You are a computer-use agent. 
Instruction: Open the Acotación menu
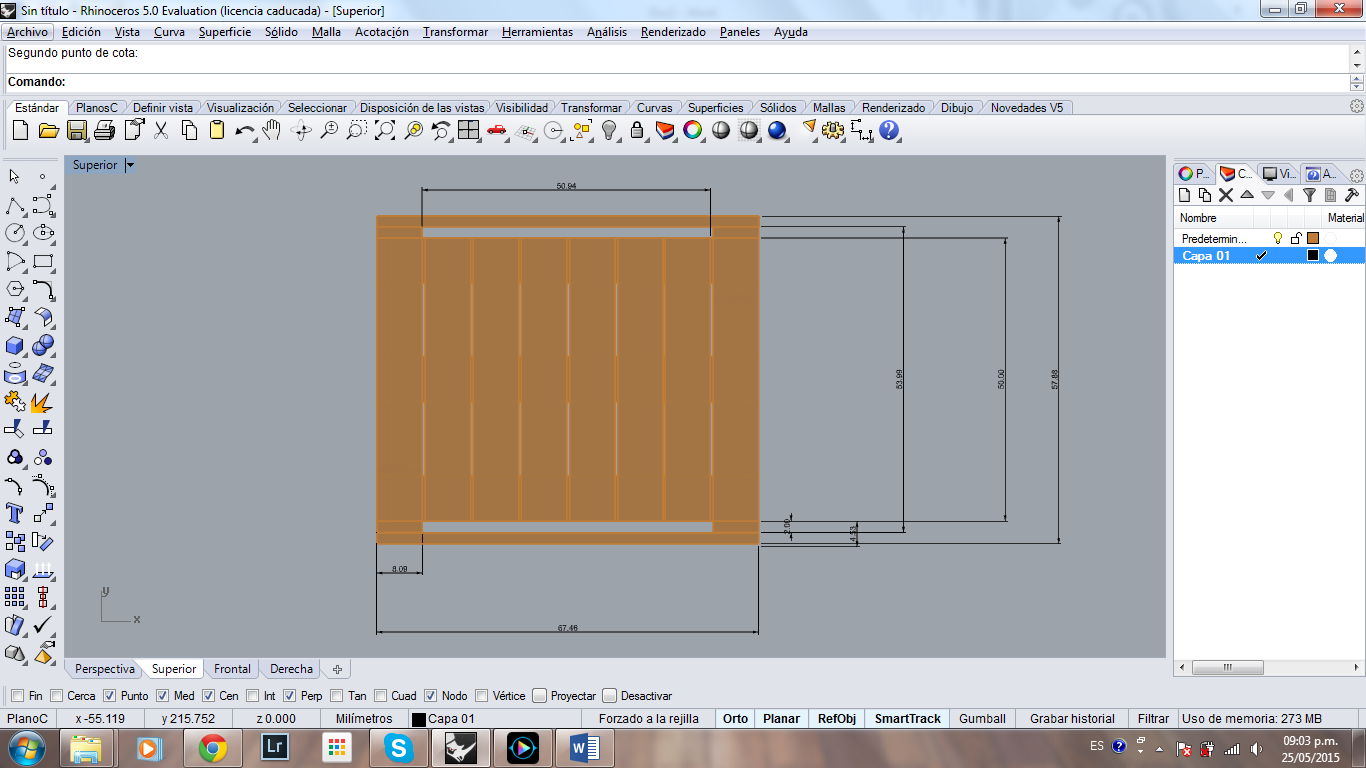pos(382,32)
